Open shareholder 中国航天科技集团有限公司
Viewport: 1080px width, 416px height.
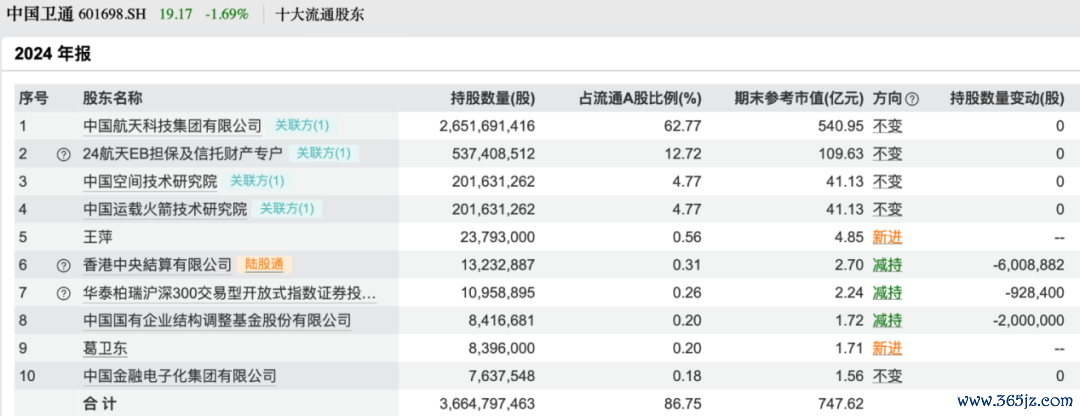pyautogui.click(x=172, y=126)
